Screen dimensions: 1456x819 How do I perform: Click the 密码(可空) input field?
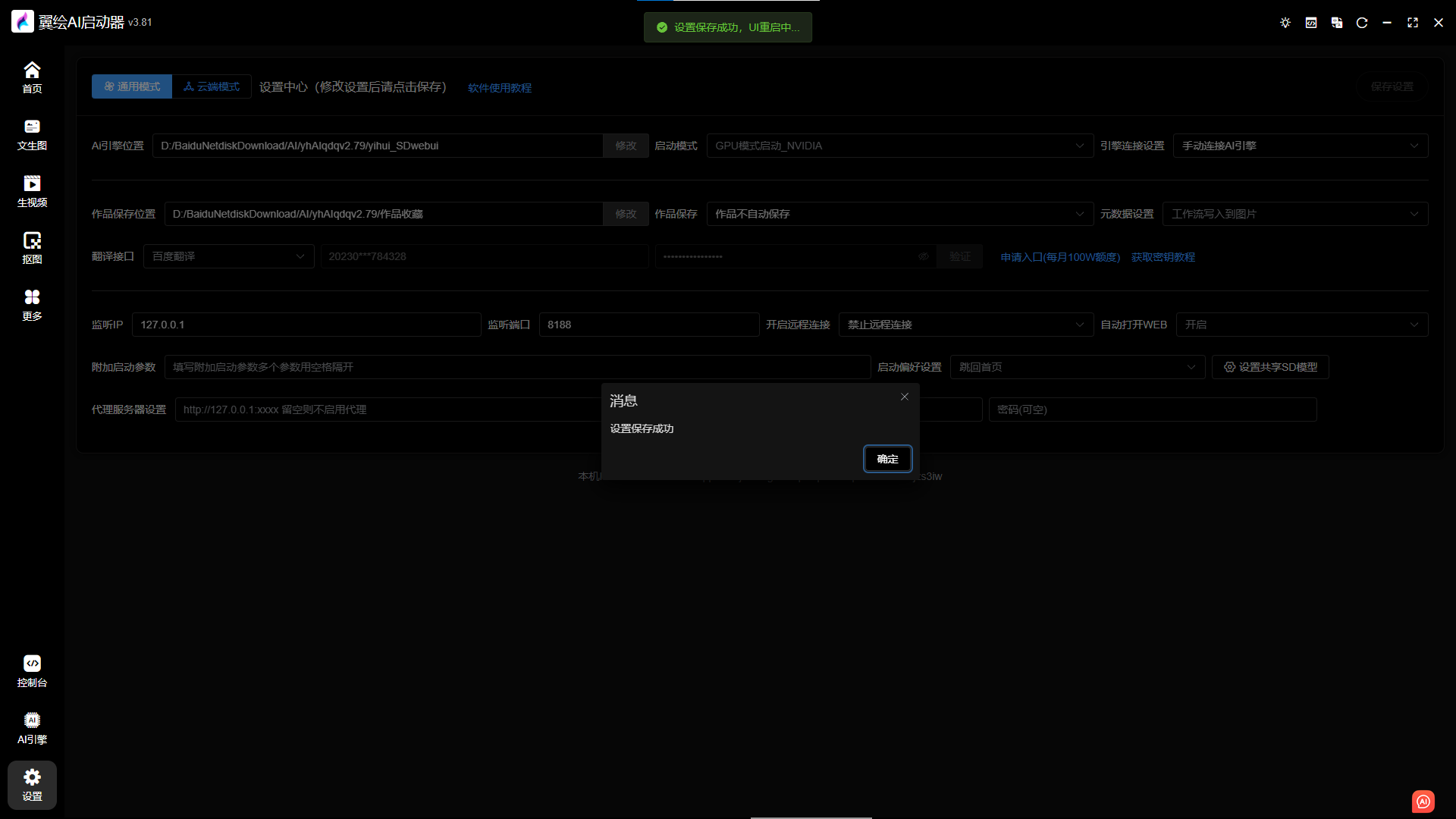(1153, 409)
